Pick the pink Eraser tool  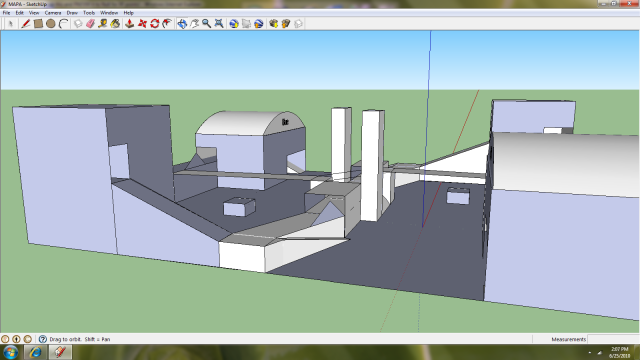pyautogui.click(x=90, y=24)
